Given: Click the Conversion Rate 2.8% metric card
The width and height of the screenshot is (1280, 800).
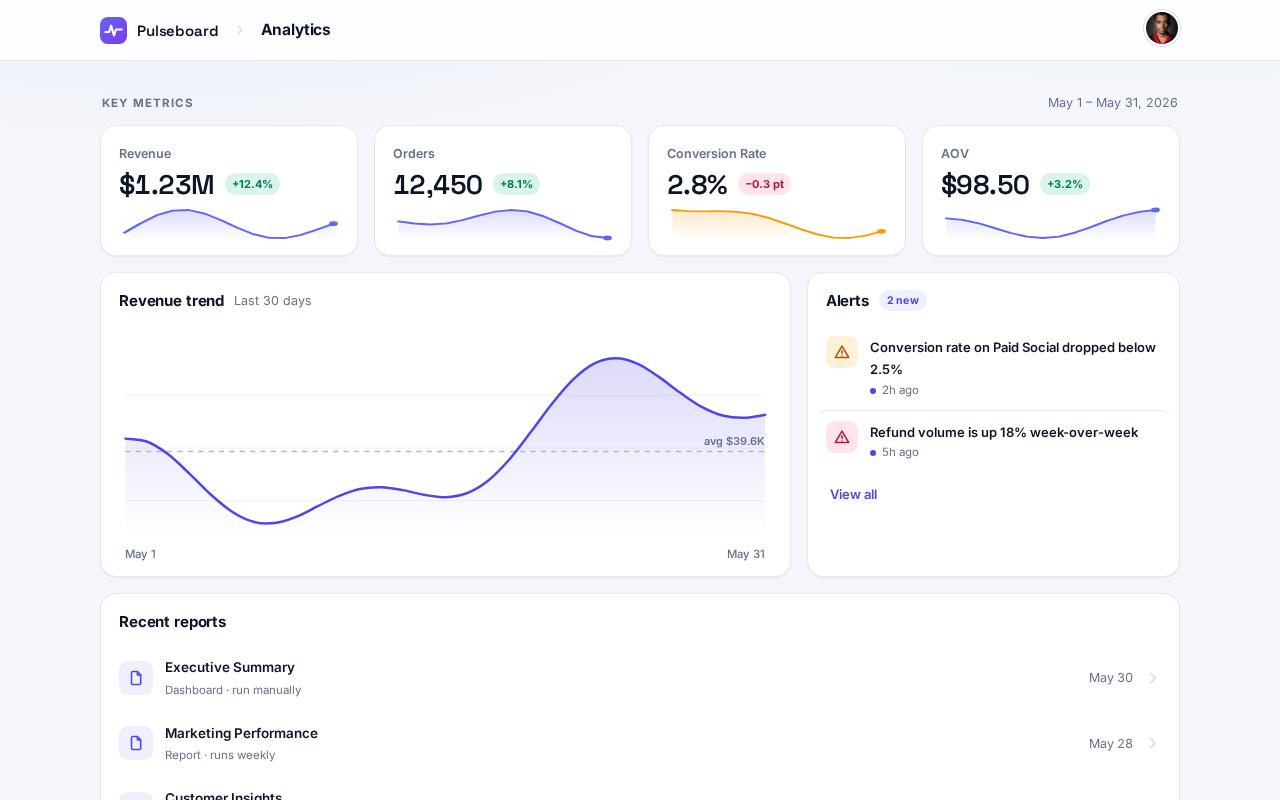Looking at the screenshot, I should [x=777, y=190].
